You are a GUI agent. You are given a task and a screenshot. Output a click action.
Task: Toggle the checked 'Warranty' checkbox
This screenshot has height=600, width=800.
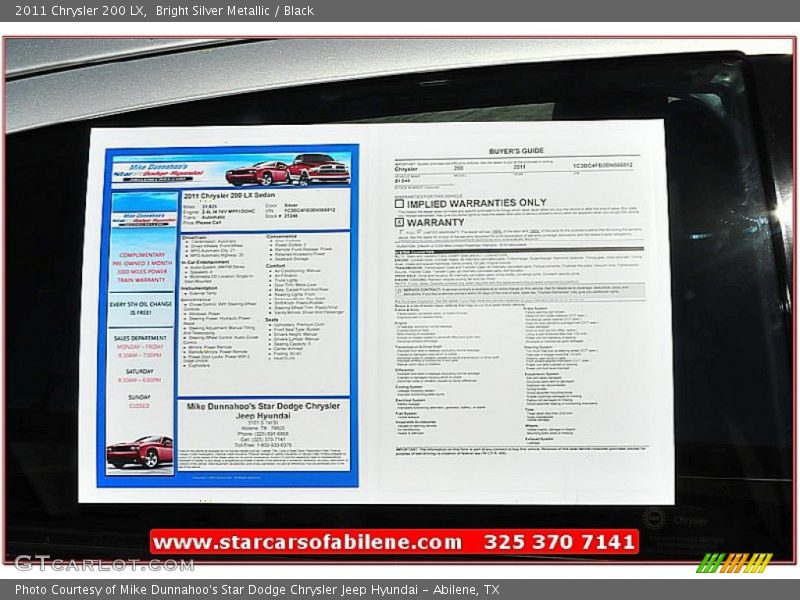pyautogui.click(x=399, y=222)
